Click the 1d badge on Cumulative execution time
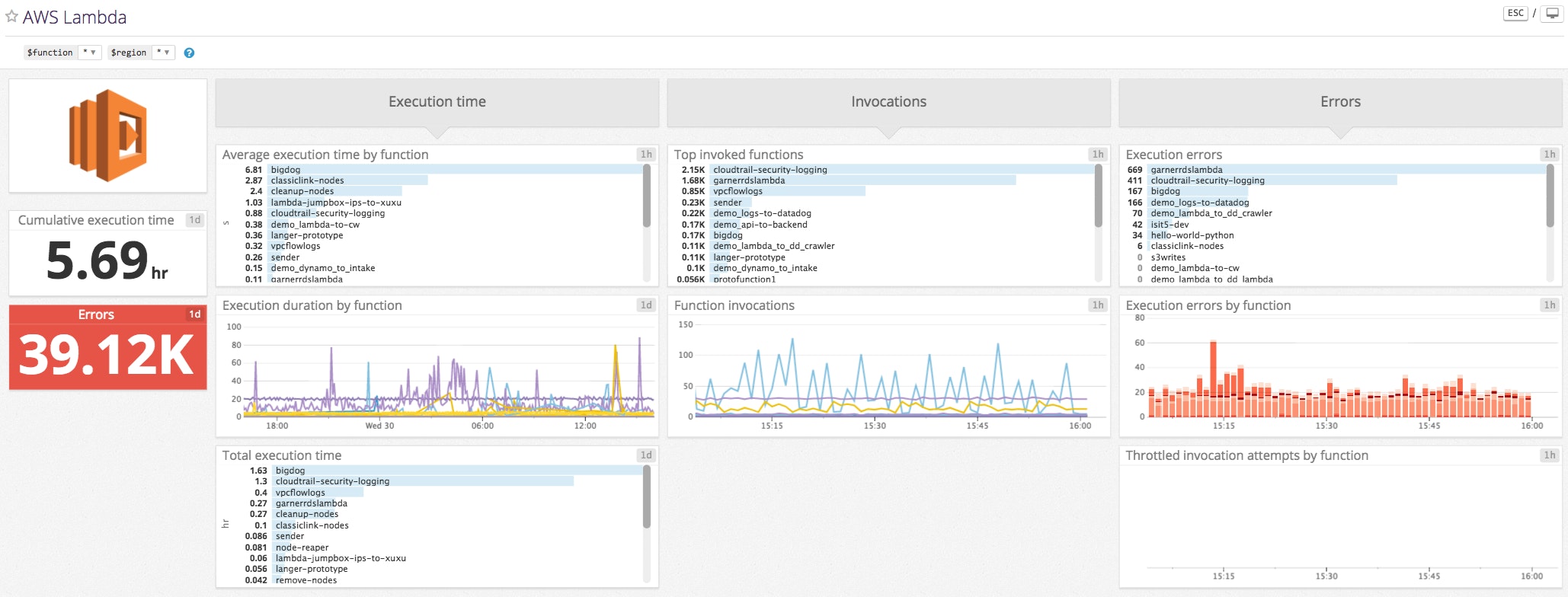This screenshot has height=597, width=1568. [195, 220]
